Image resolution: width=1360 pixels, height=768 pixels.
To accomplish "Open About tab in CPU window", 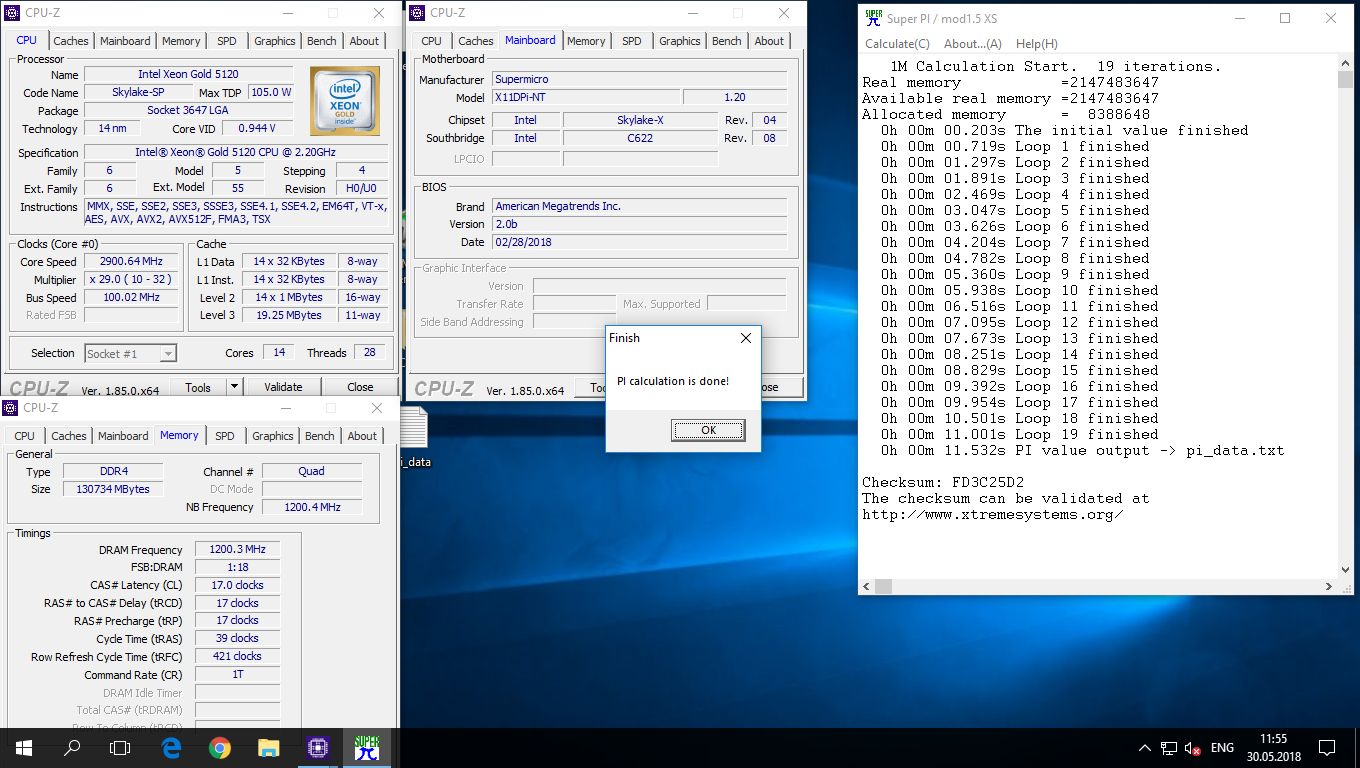I will [364, 41].
